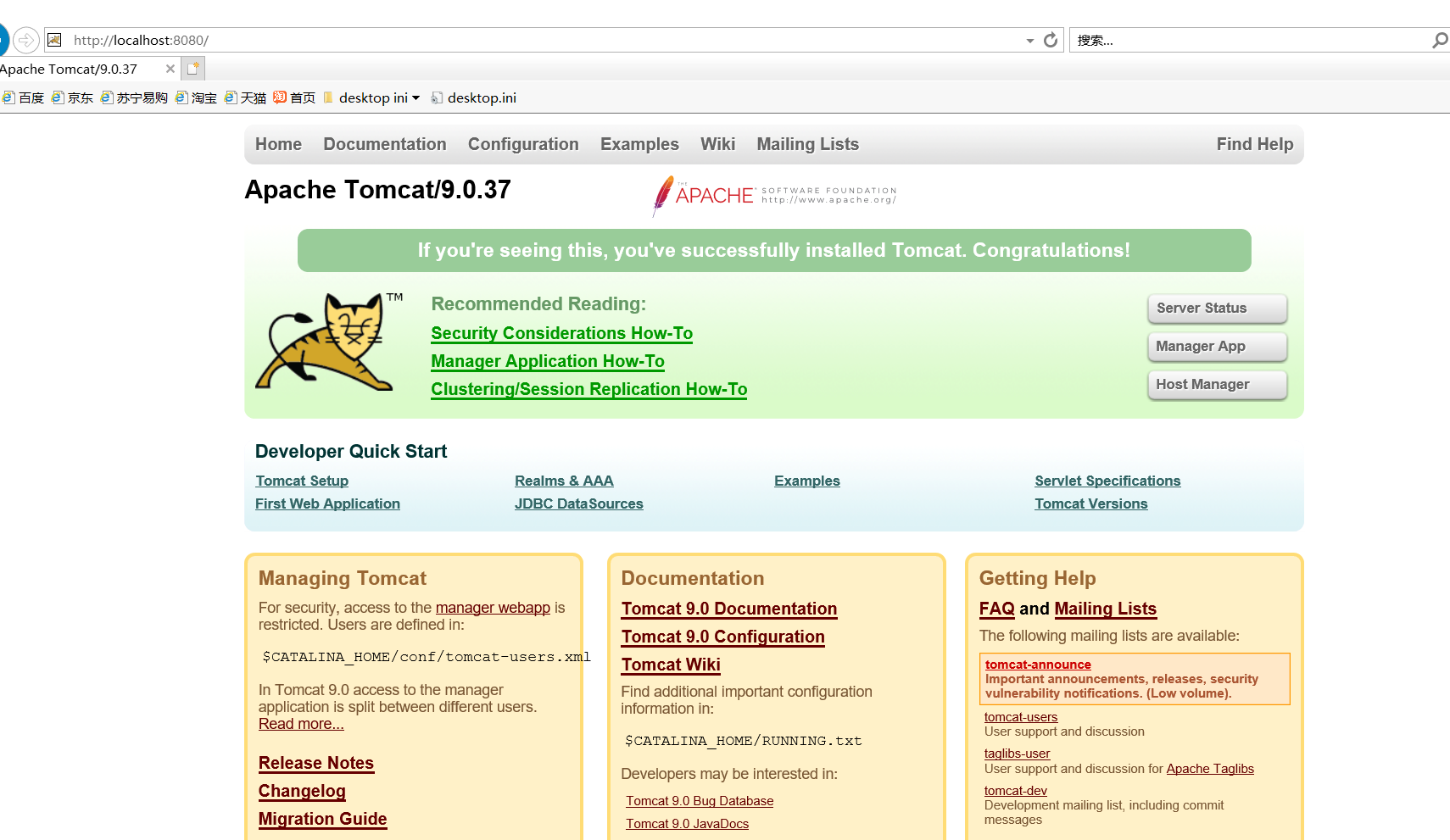Open the Apache Taglibs link
Screen dimensions: 1450x840
point(1210,769)
